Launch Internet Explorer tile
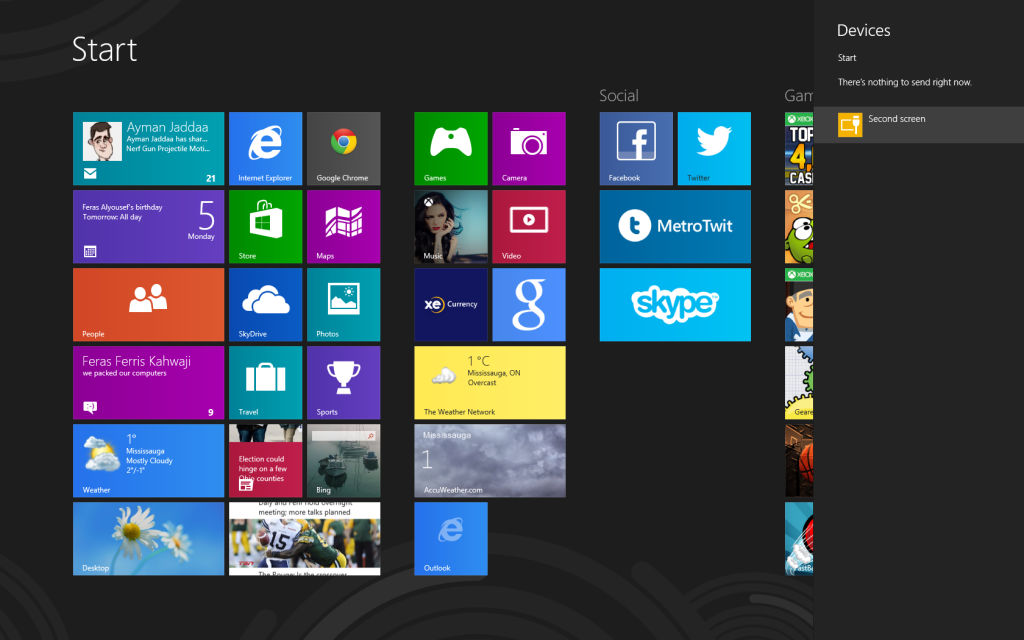Screen dimensions: 1024x640 265,148
